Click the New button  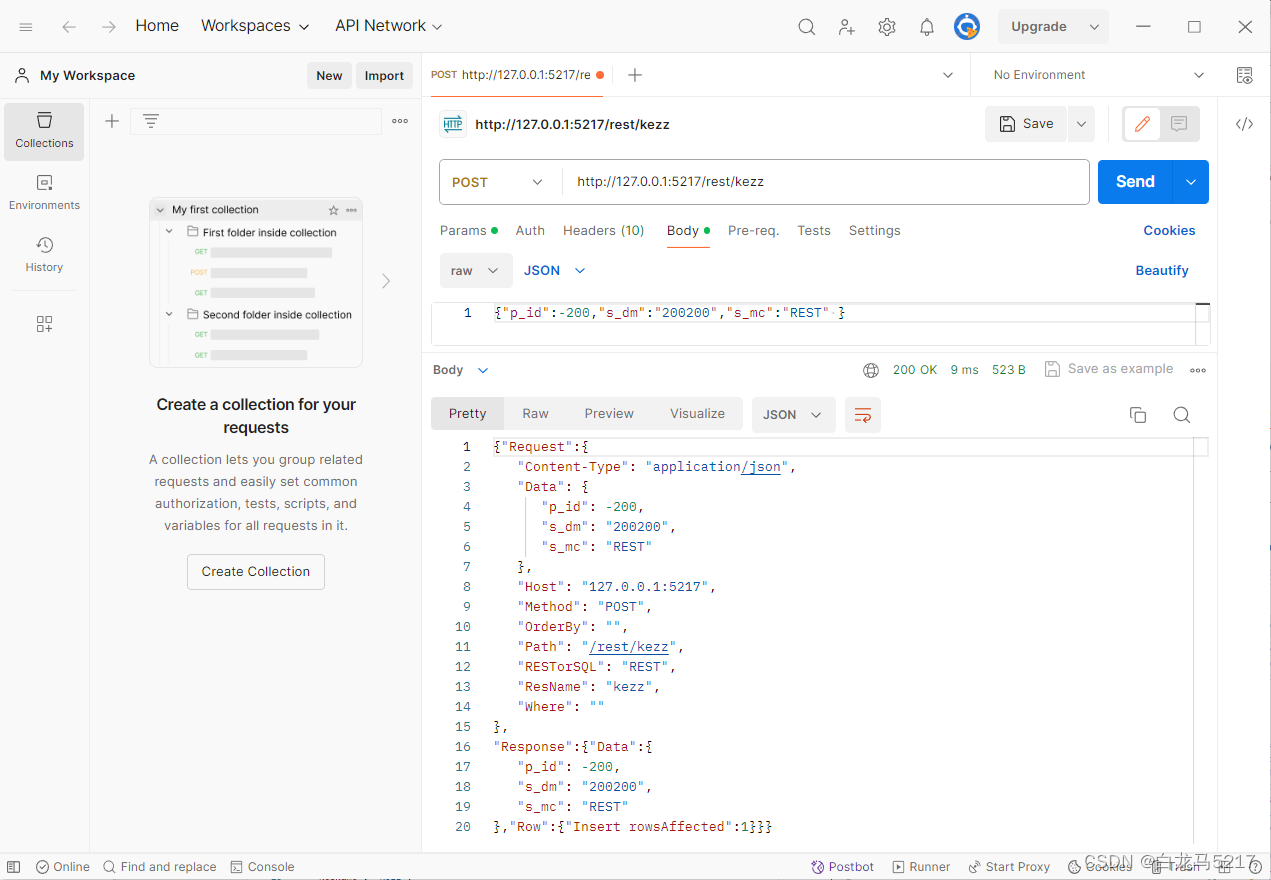[329, 76]
